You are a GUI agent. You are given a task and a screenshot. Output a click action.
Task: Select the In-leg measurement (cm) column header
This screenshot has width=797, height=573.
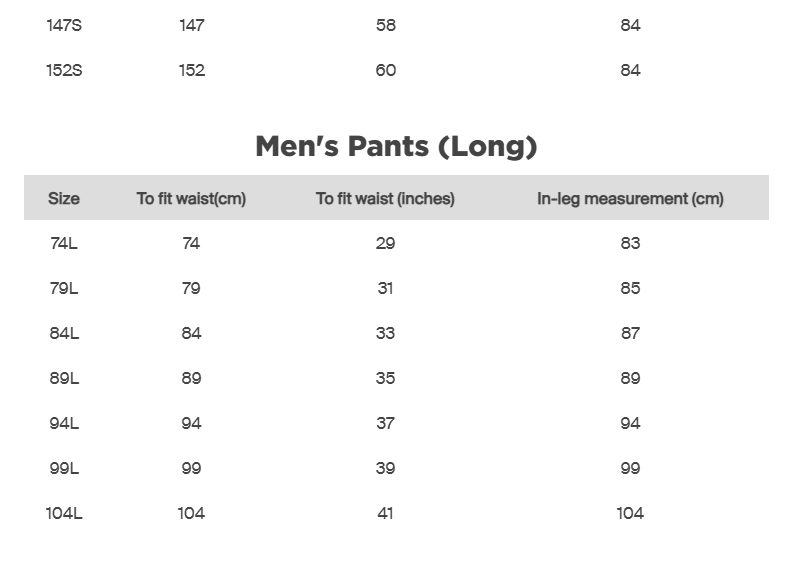[630, 199]
